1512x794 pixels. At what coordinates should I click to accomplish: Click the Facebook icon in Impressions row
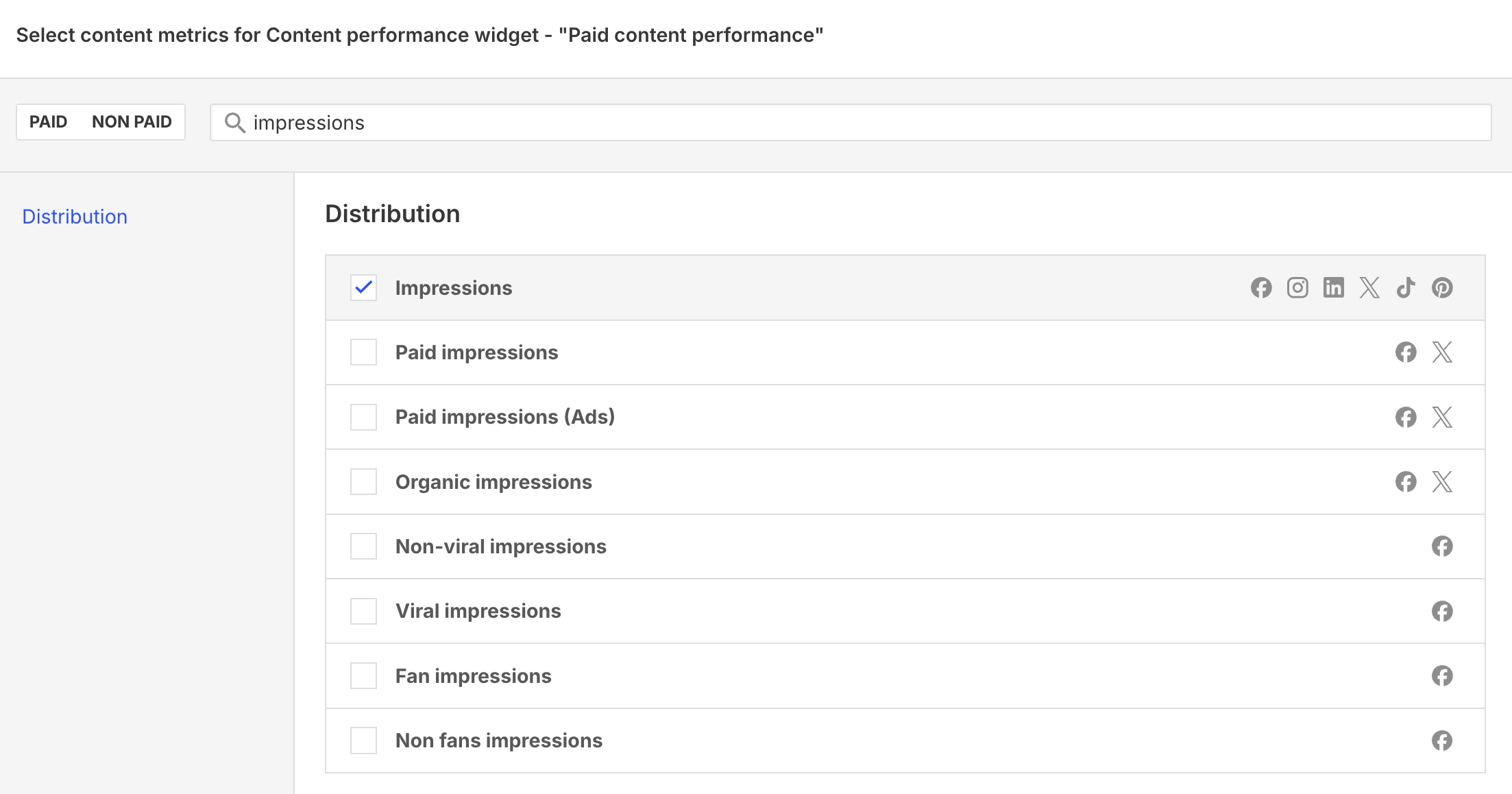(x=1261, y=287)
